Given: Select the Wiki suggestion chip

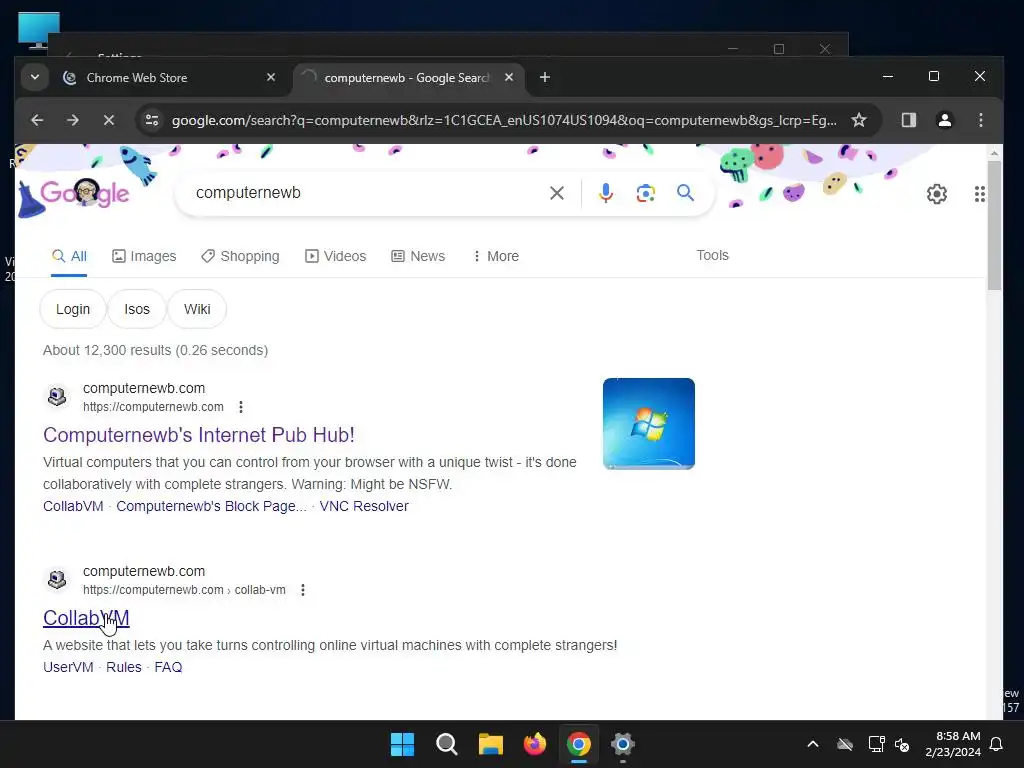Looking at the screenshot, I should tap(197, 309).
